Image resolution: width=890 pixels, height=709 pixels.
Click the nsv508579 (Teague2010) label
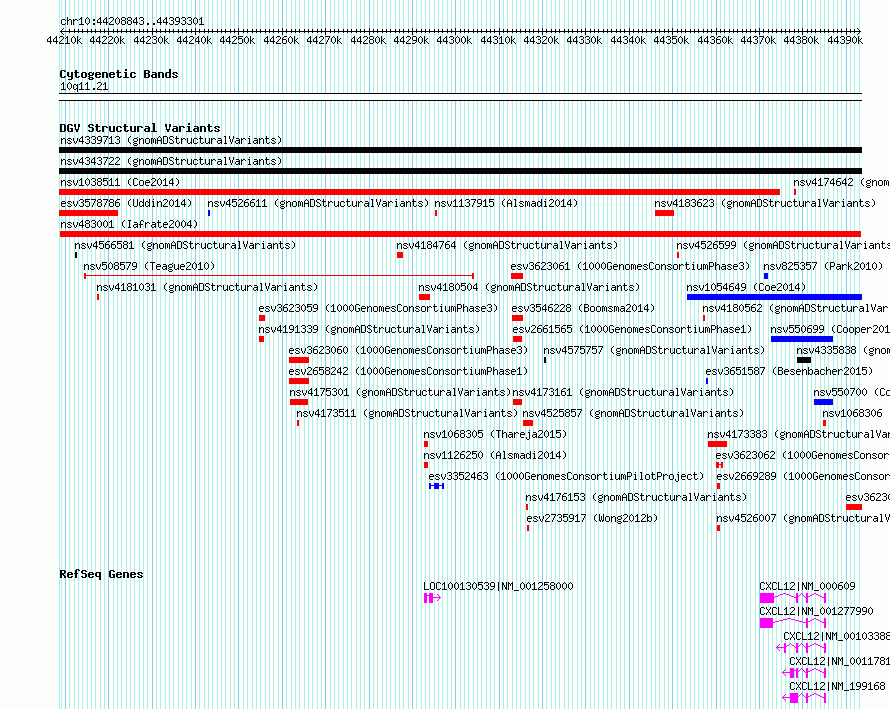click(149, 266)
